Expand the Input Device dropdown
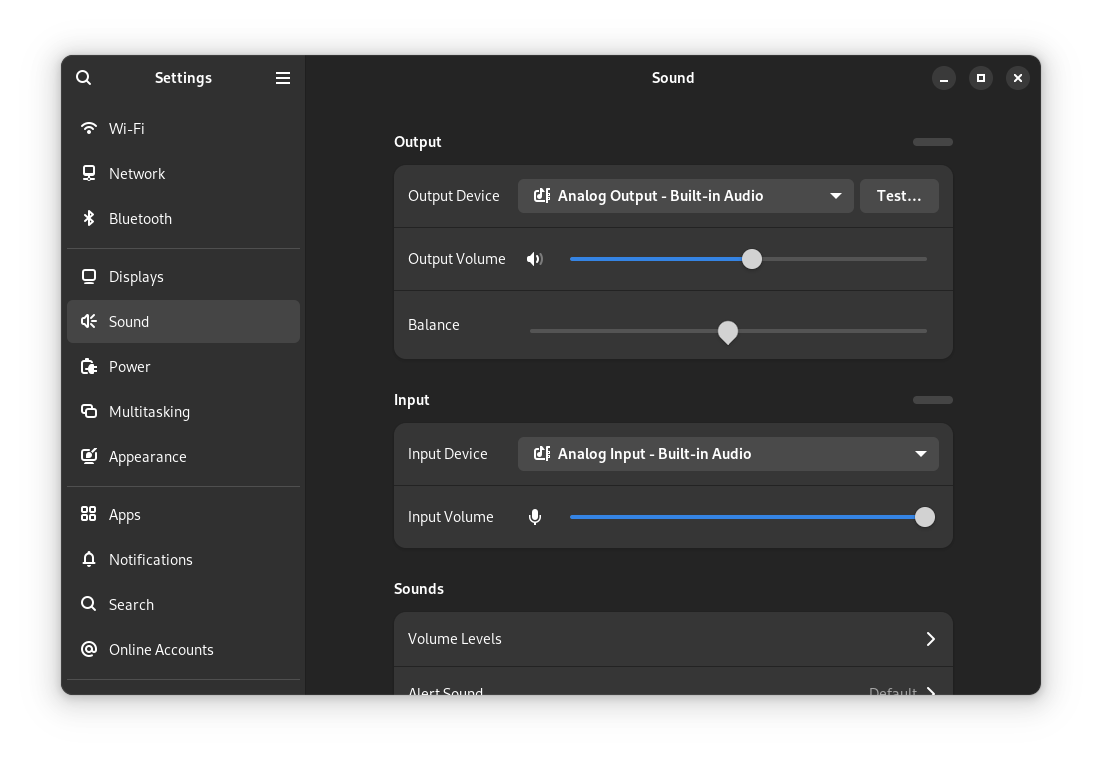Image resolution: width=1102 pixels, height=762 pixels. (727, 454)
